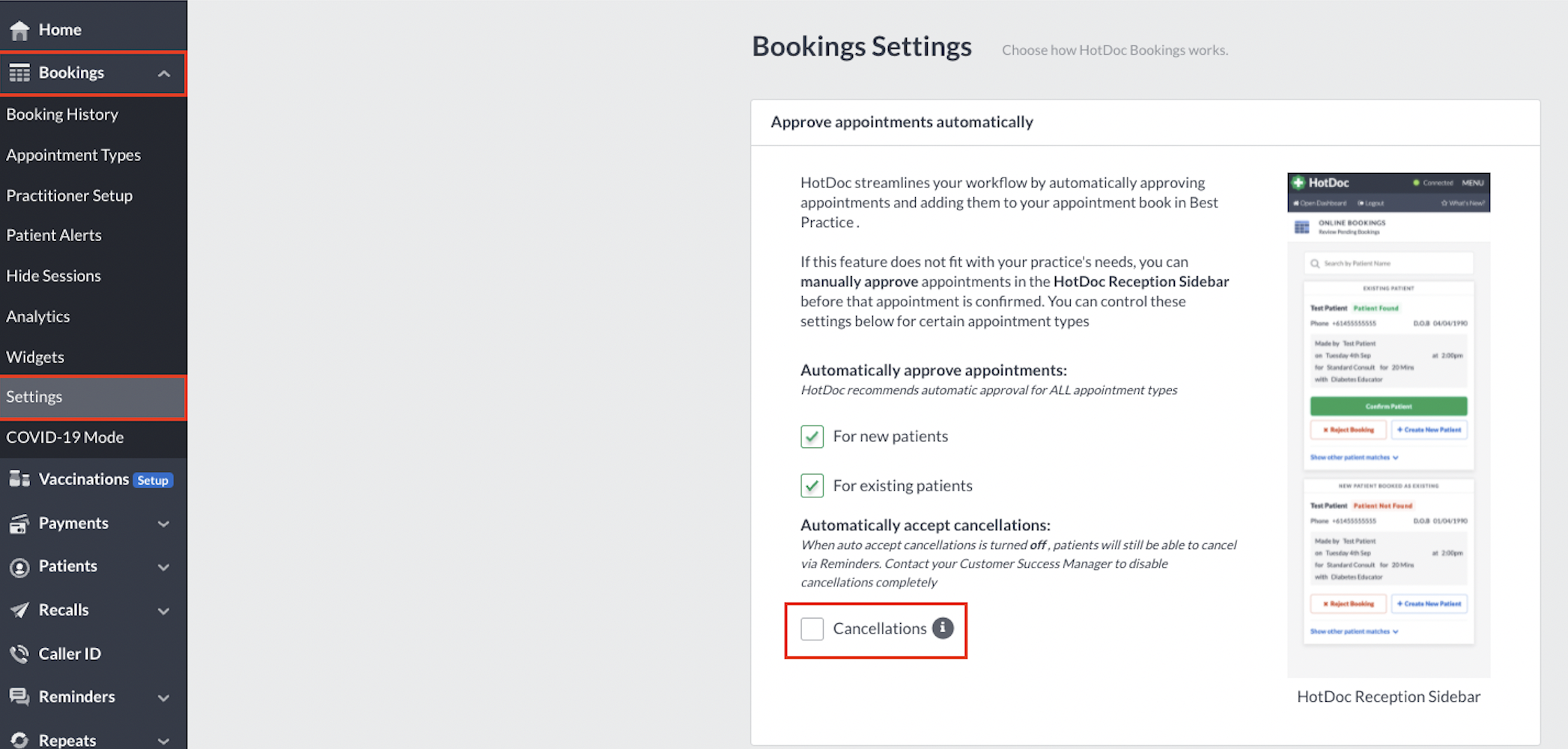Uncheck the For existing patients checkbox
This screenshot has height=749, width=1568.
812,485
